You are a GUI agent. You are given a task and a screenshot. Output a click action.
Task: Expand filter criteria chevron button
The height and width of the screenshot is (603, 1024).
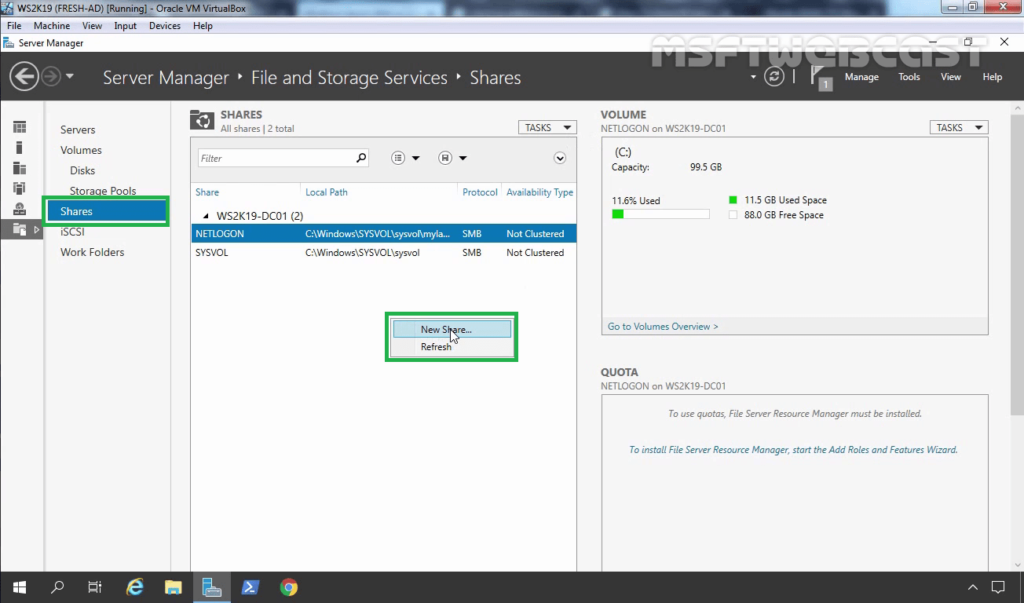(560, 158)
